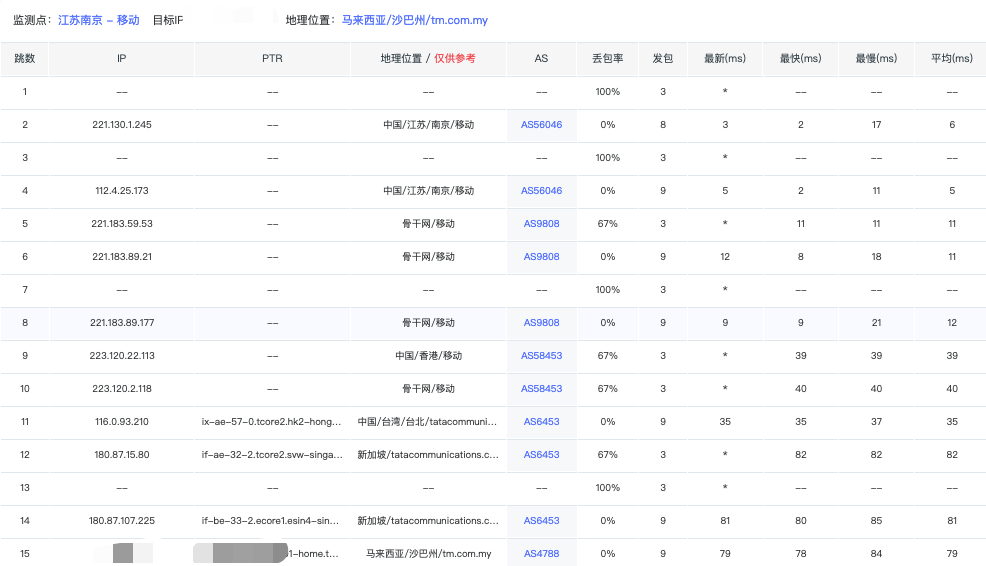Viewport: 986px width, 566px height.
Task: Select location 新加坡/tatacommunications in hop 14
Action: [x=428, y=521]
